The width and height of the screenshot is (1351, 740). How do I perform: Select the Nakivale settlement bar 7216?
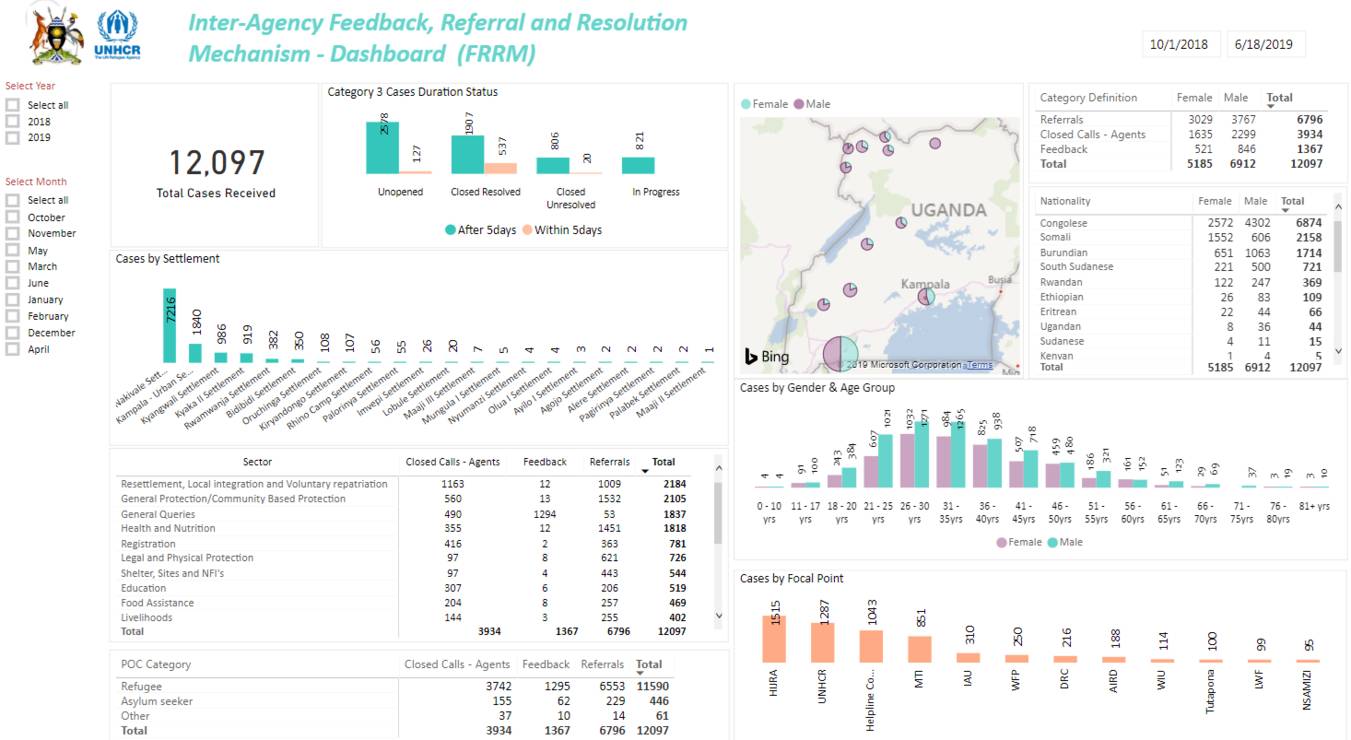169,325
